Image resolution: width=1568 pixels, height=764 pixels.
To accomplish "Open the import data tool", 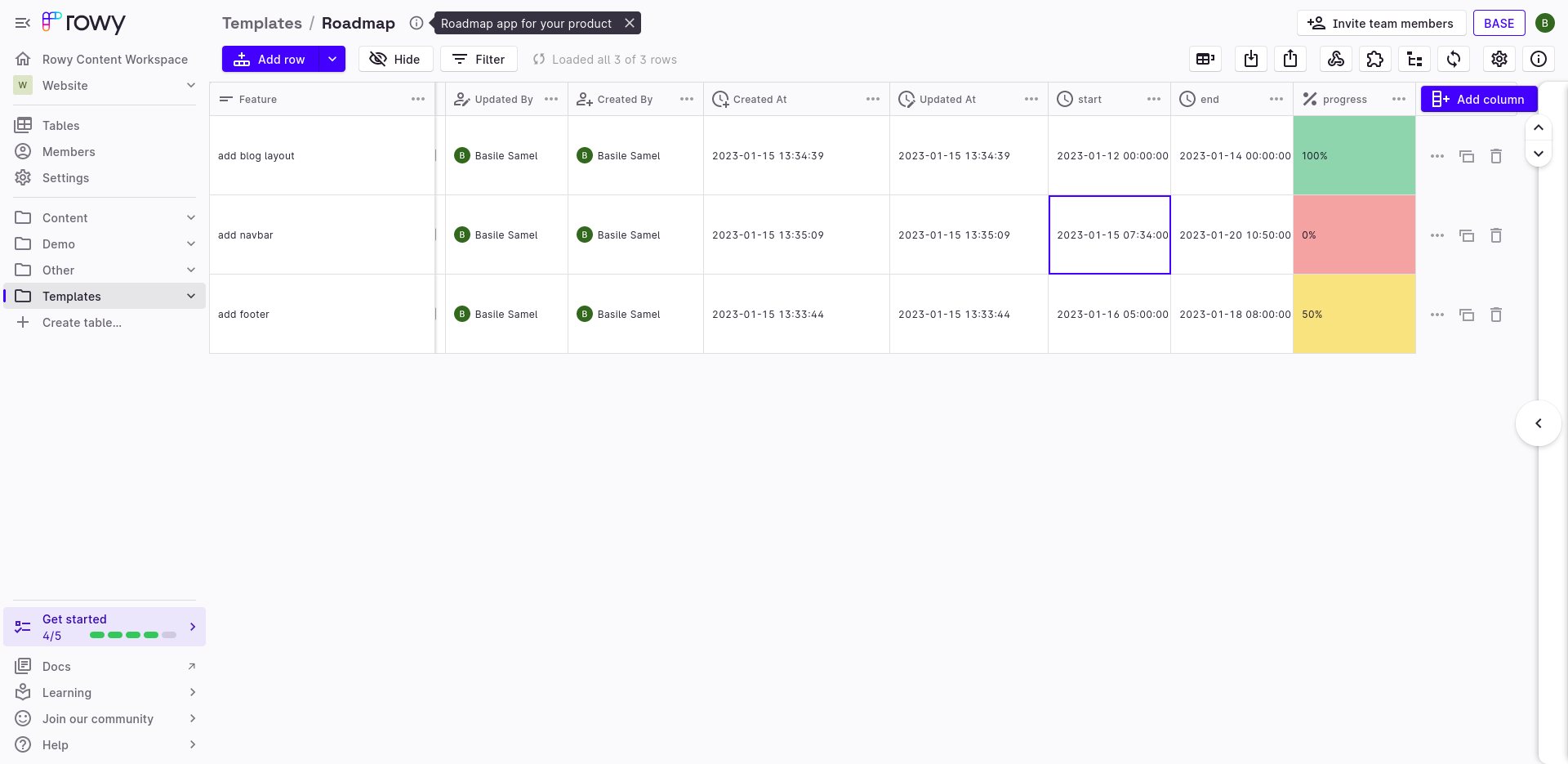I will tap(1250, 59).
